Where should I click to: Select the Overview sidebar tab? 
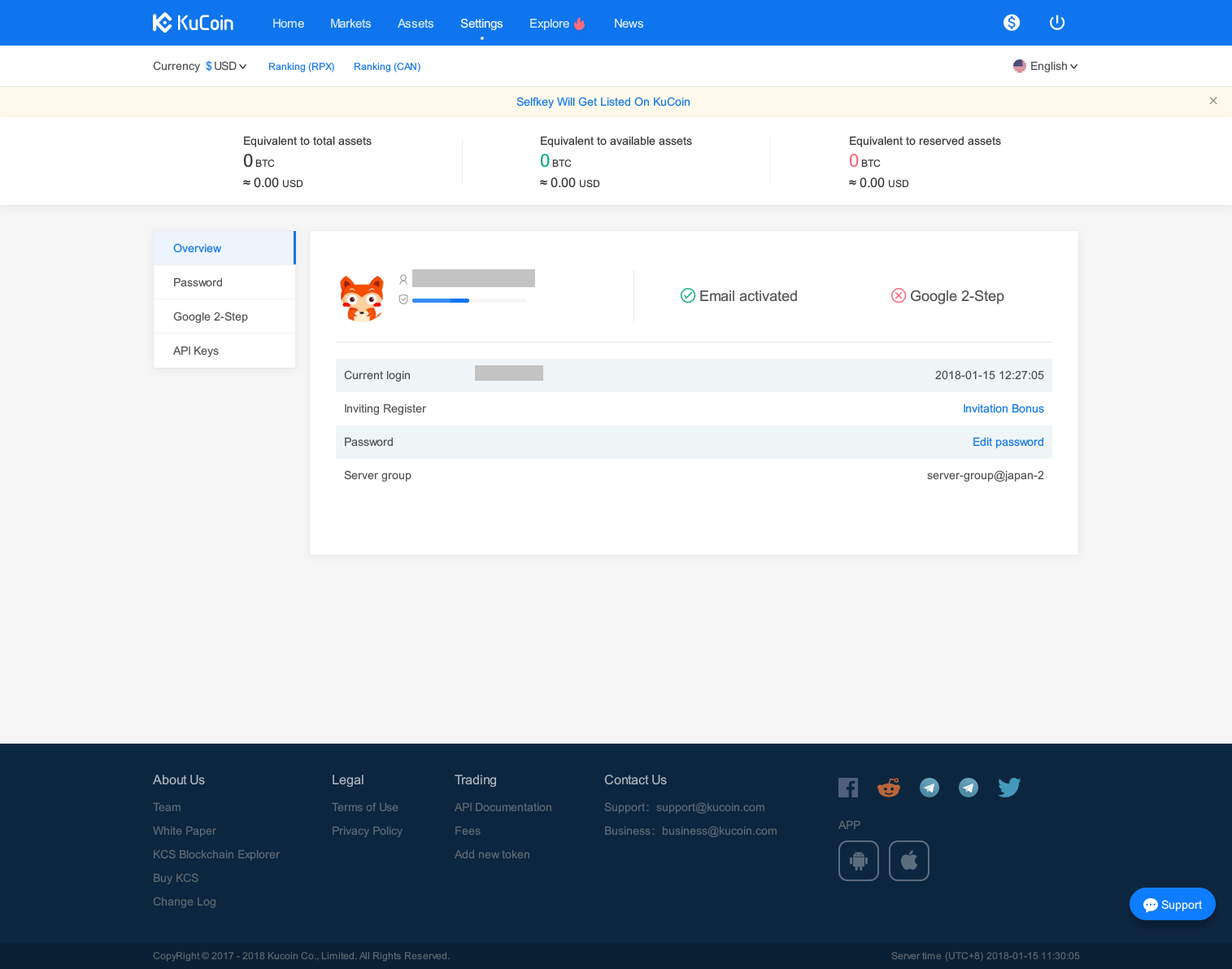tap(224, 248)
